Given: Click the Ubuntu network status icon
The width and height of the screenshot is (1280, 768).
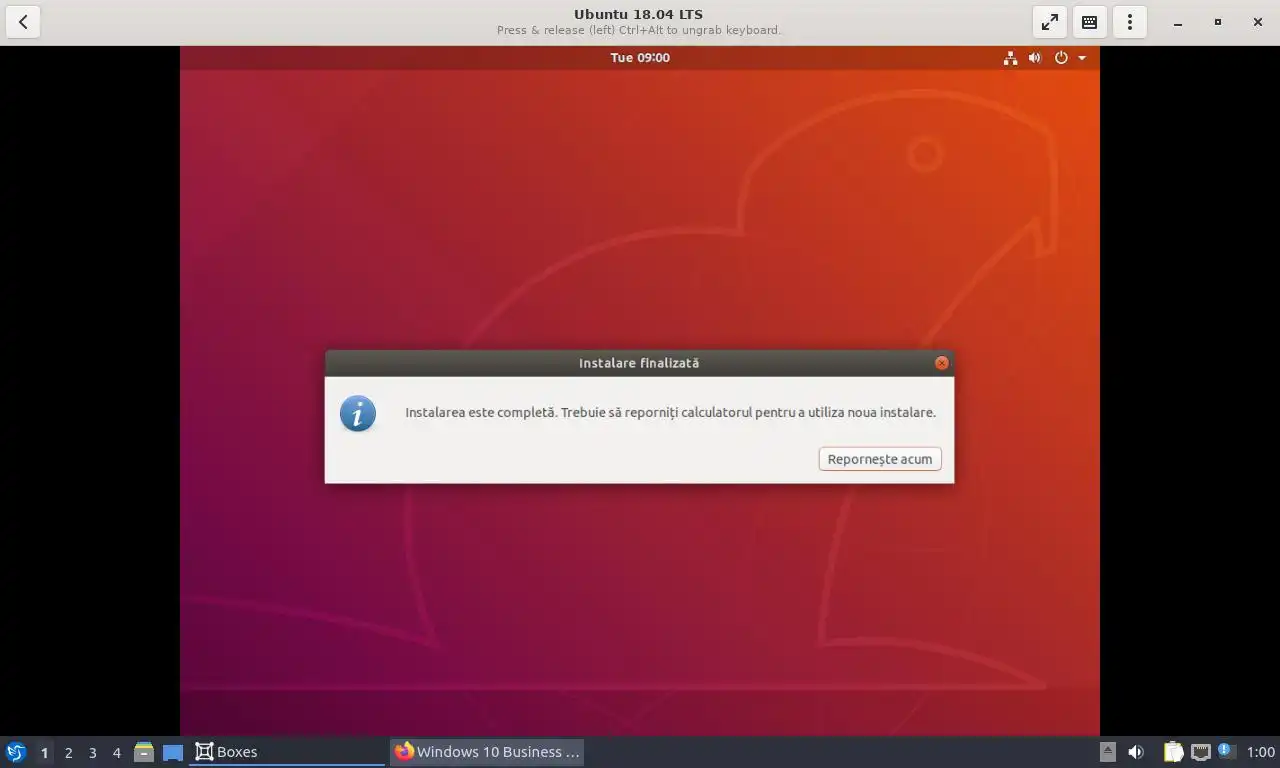Looking at the screenshot, I should (1010, 58).
